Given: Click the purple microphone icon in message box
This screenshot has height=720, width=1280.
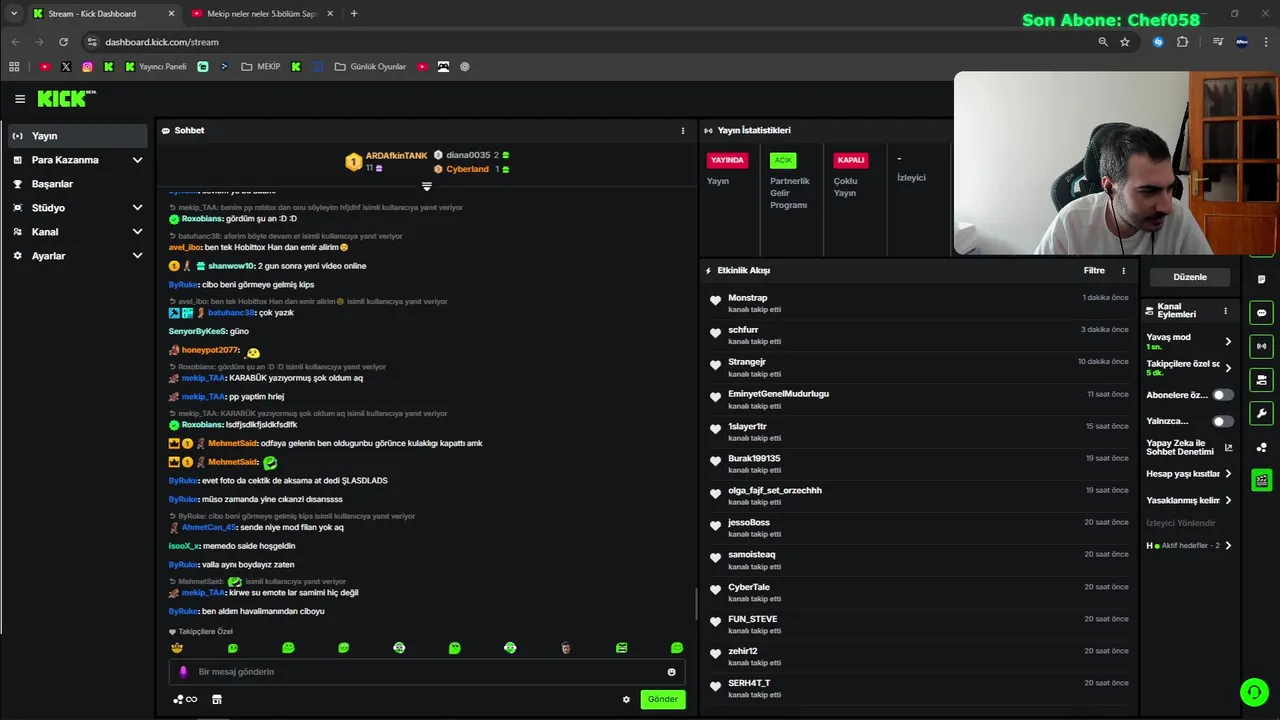Looking at the screenshot, I should click(x=183, y=672).
